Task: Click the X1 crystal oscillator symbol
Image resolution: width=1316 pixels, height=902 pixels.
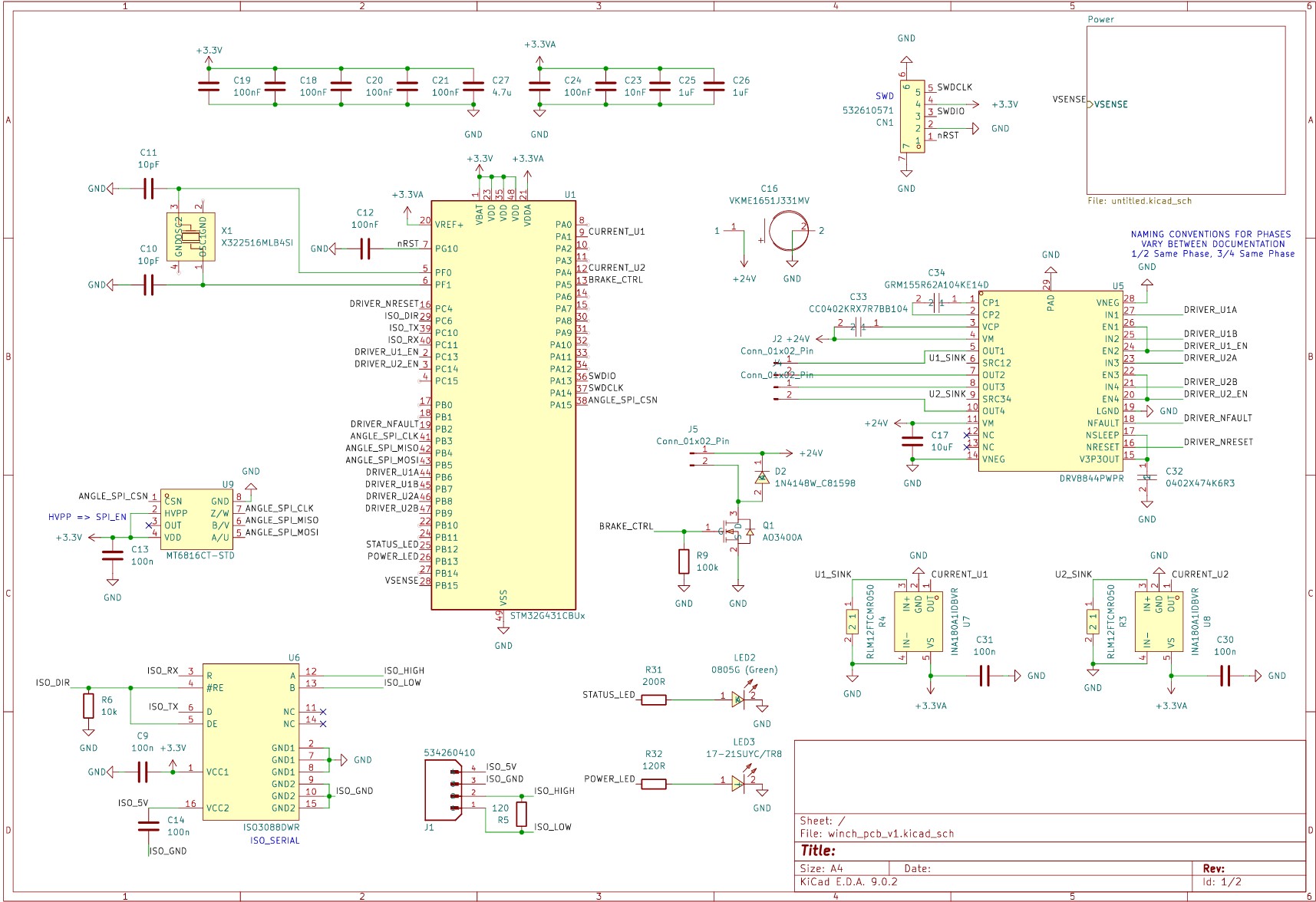Action: pos(190,237)
